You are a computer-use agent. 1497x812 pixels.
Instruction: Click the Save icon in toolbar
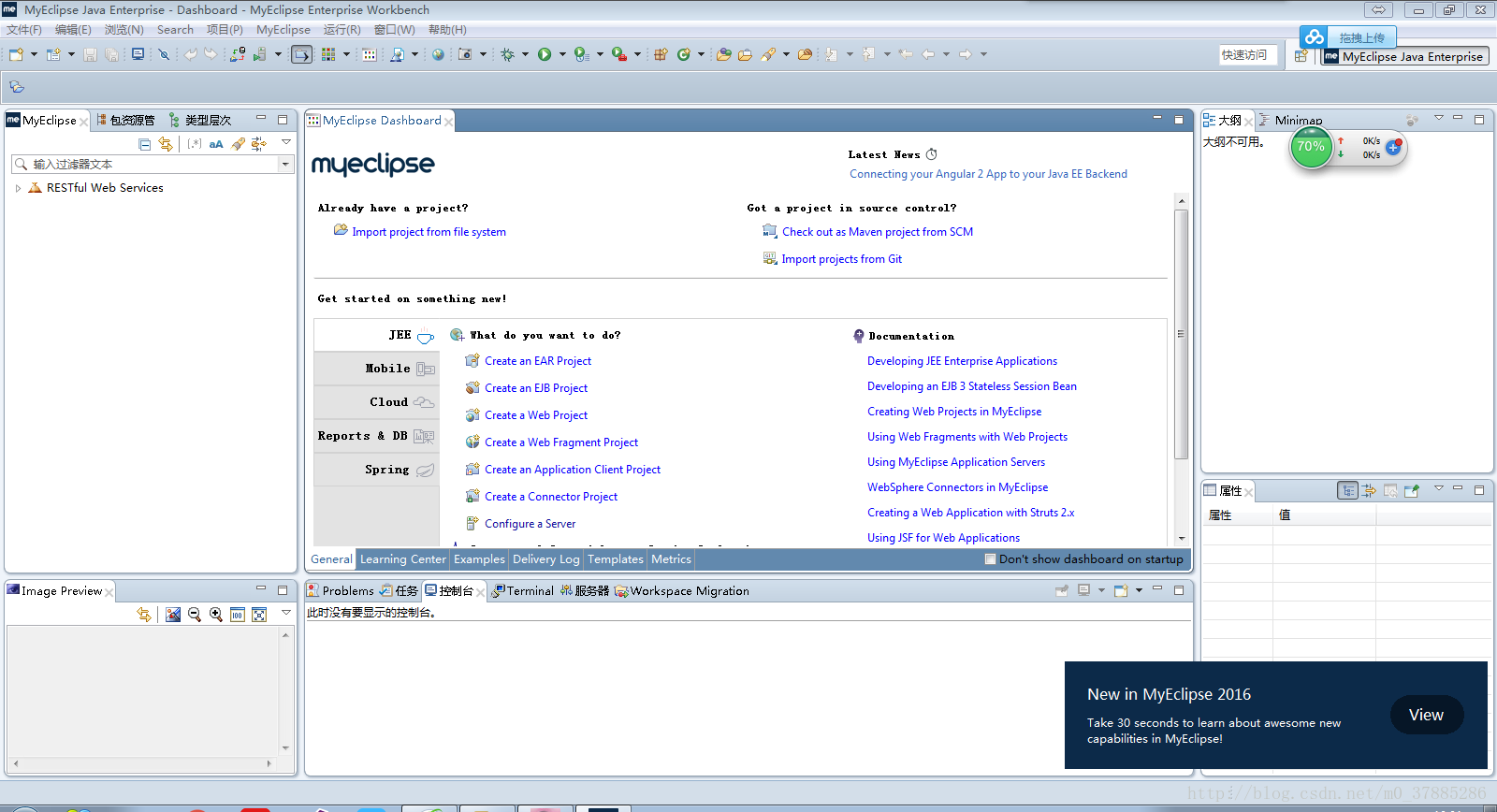tap(90, 54)
